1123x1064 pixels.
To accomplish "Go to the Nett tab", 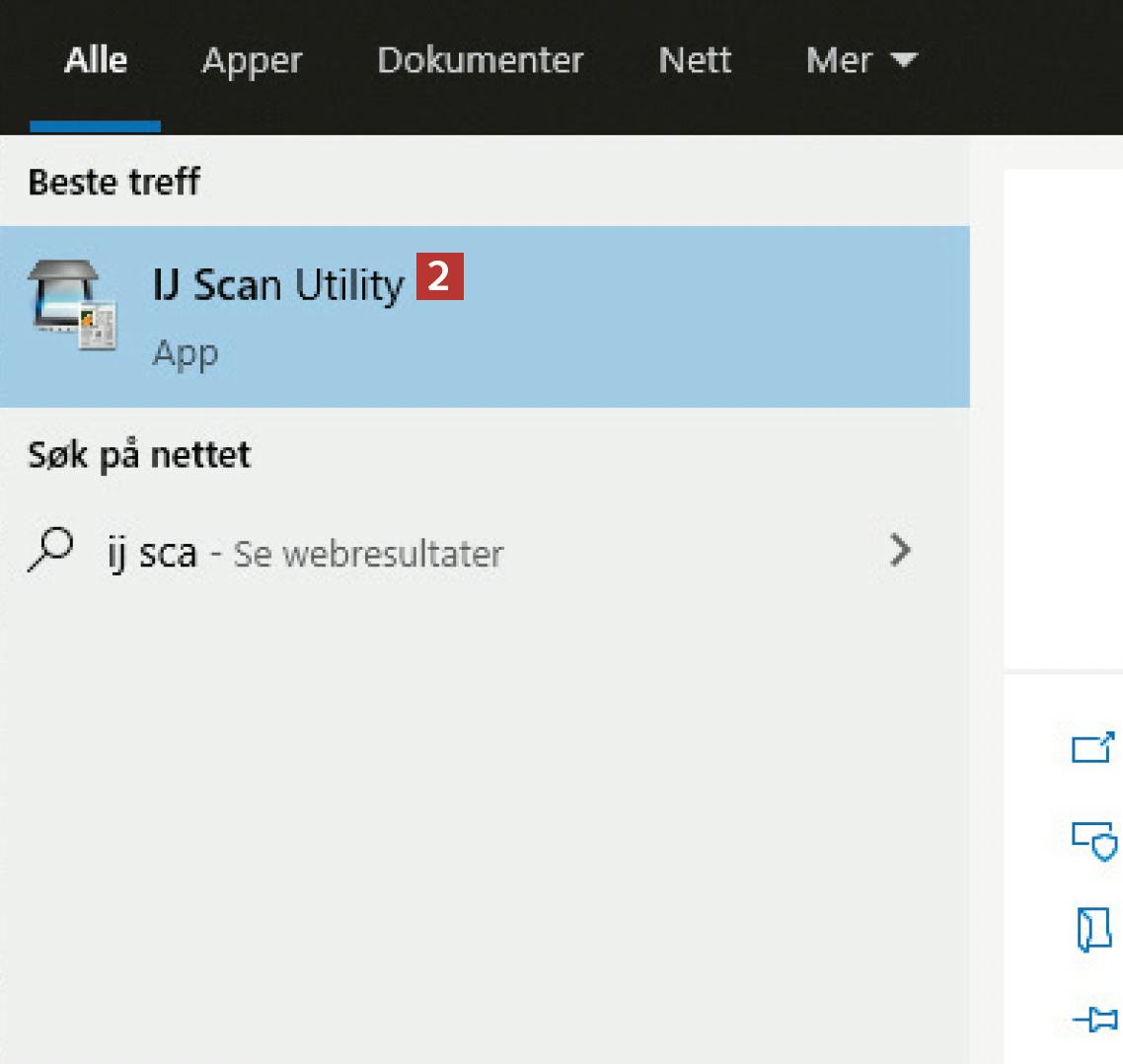I will pyautogui.click(x=695, y=60).
